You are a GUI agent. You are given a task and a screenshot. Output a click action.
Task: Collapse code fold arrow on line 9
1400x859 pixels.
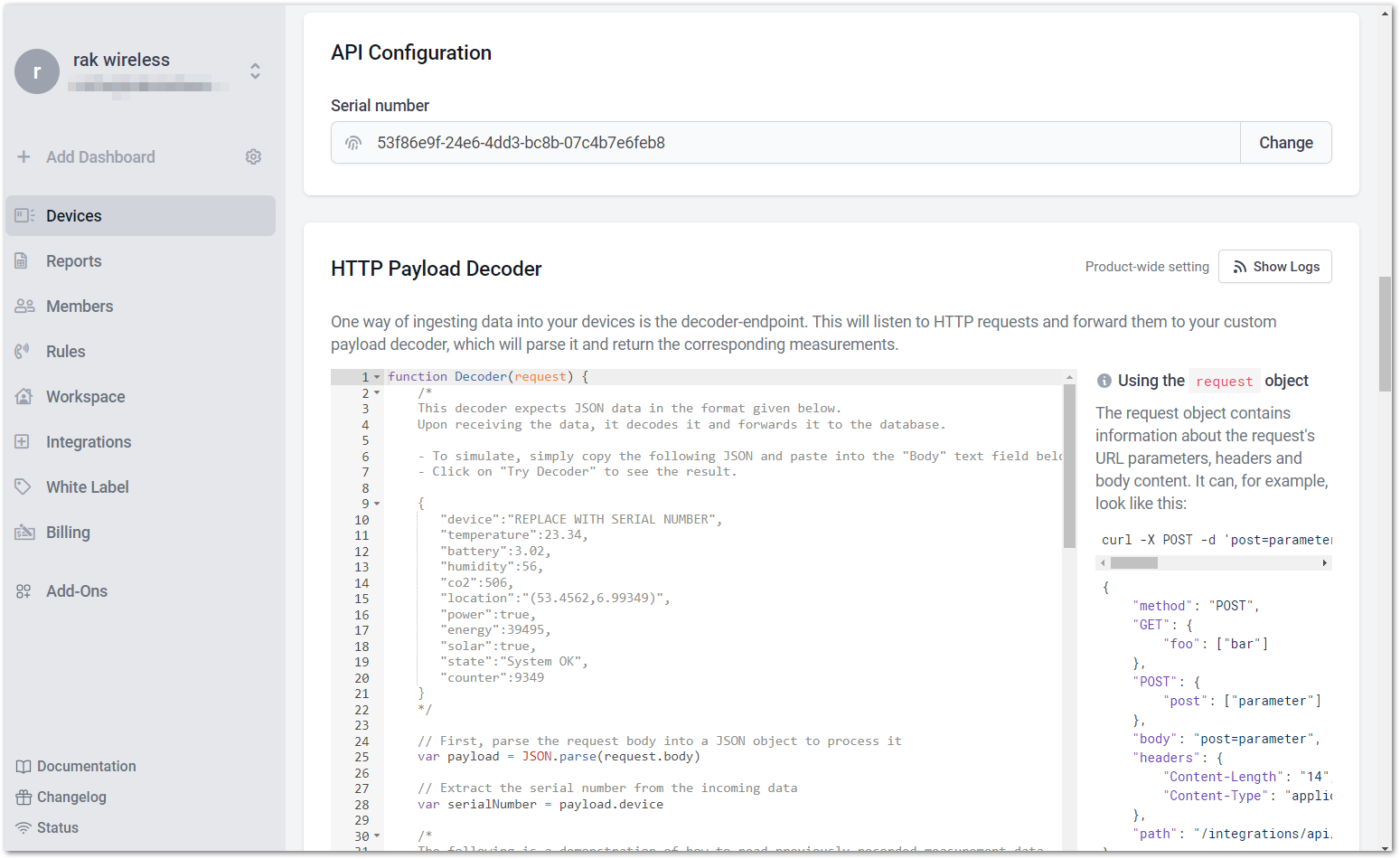click(x=377, y=504)
